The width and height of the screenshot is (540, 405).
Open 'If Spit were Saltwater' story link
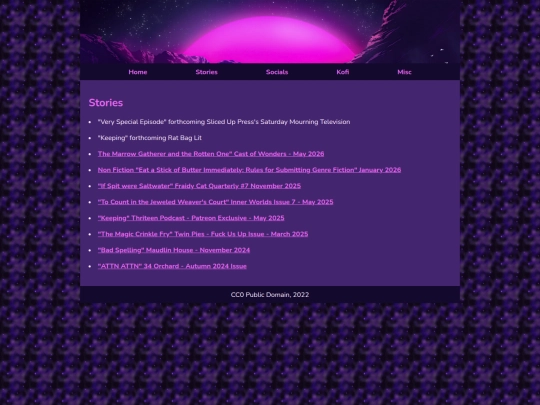click(x=199, y=186)
